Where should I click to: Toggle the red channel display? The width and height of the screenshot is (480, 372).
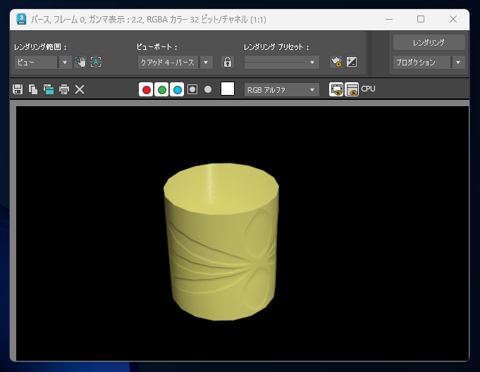[x=146, y=90]
